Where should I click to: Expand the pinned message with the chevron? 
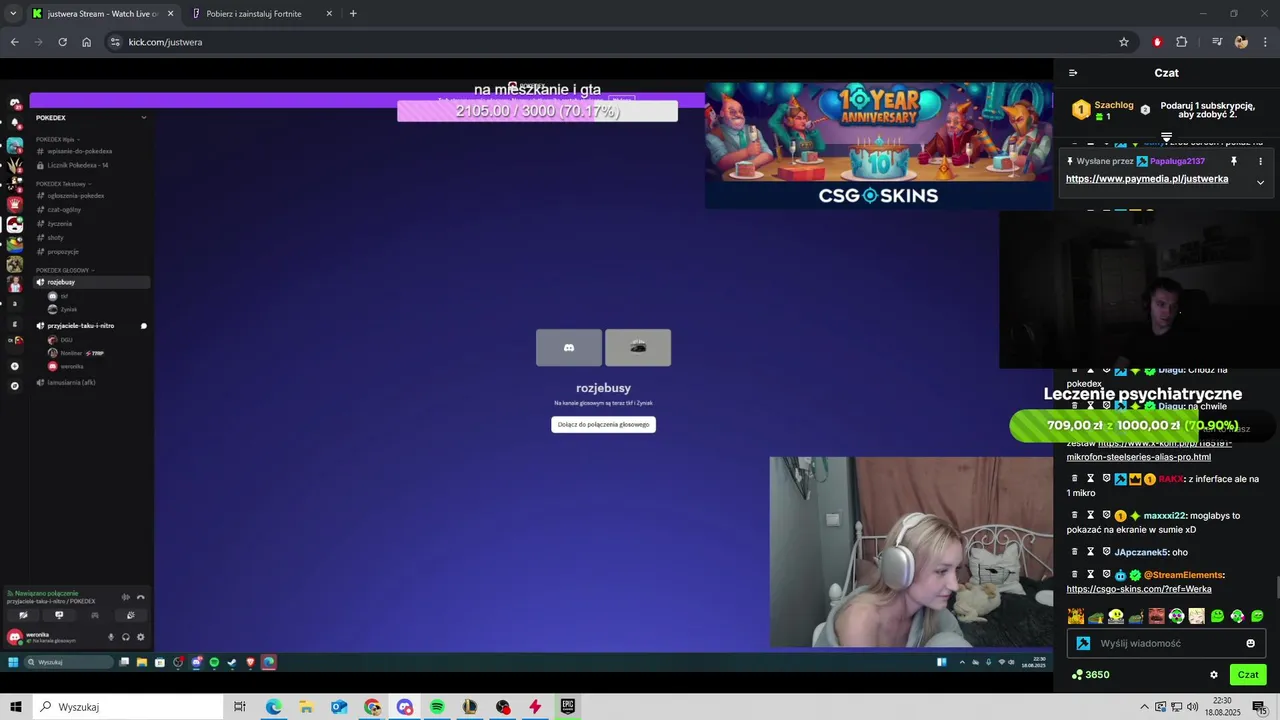point(1260,182)
